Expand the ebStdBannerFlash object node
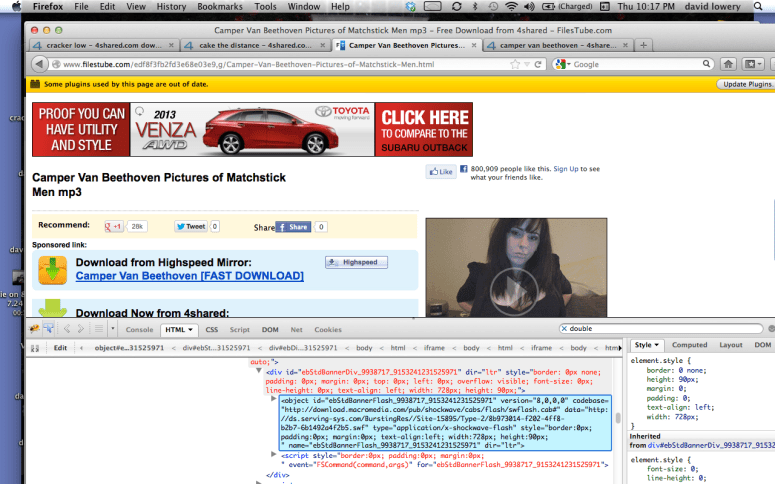 coord(274,398)
